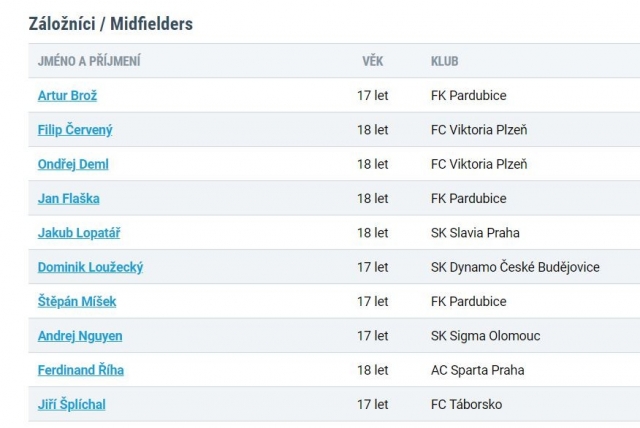Click the AC Sparta Praha club cell
640x428 pixels.
[x=478, y=370]
